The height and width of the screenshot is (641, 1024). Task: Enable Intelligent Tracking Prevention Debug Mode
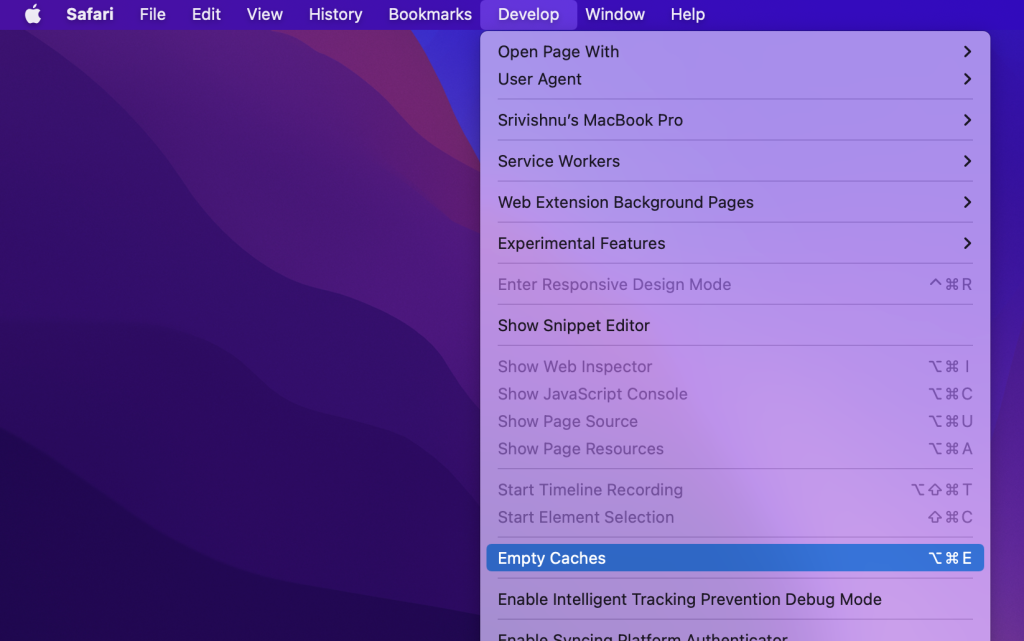pos(735,599)
